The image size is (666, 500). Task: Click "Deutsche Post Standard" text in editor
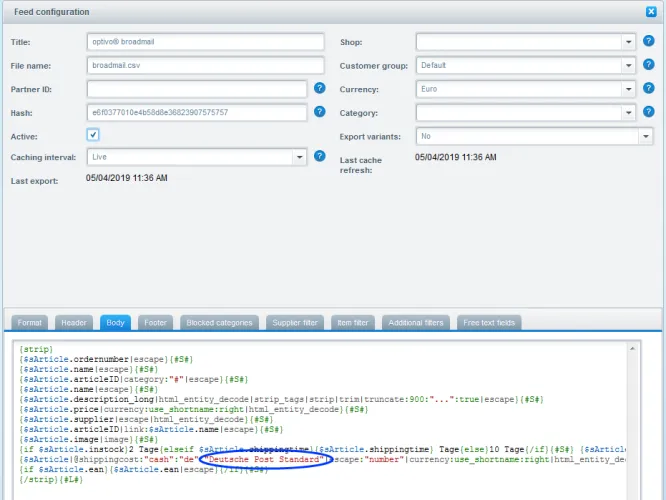pos(264,459)
